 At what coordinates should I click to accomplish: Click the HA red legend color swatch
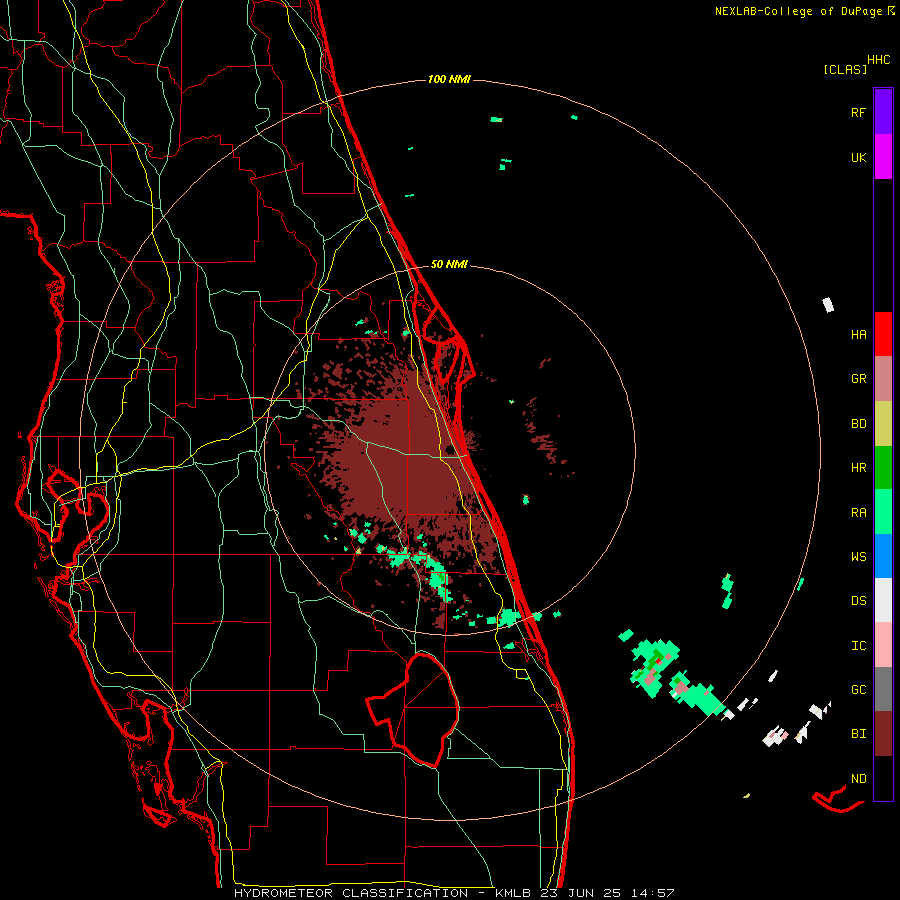tap(883, 334)
